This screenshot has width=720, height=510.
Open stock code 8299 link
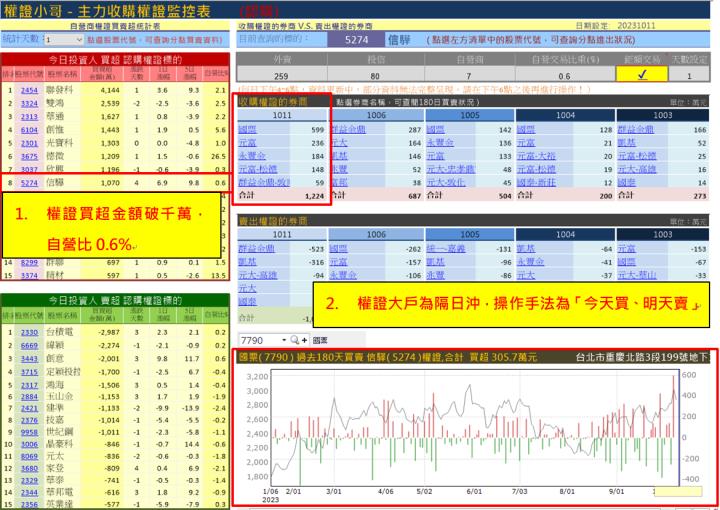29,263
